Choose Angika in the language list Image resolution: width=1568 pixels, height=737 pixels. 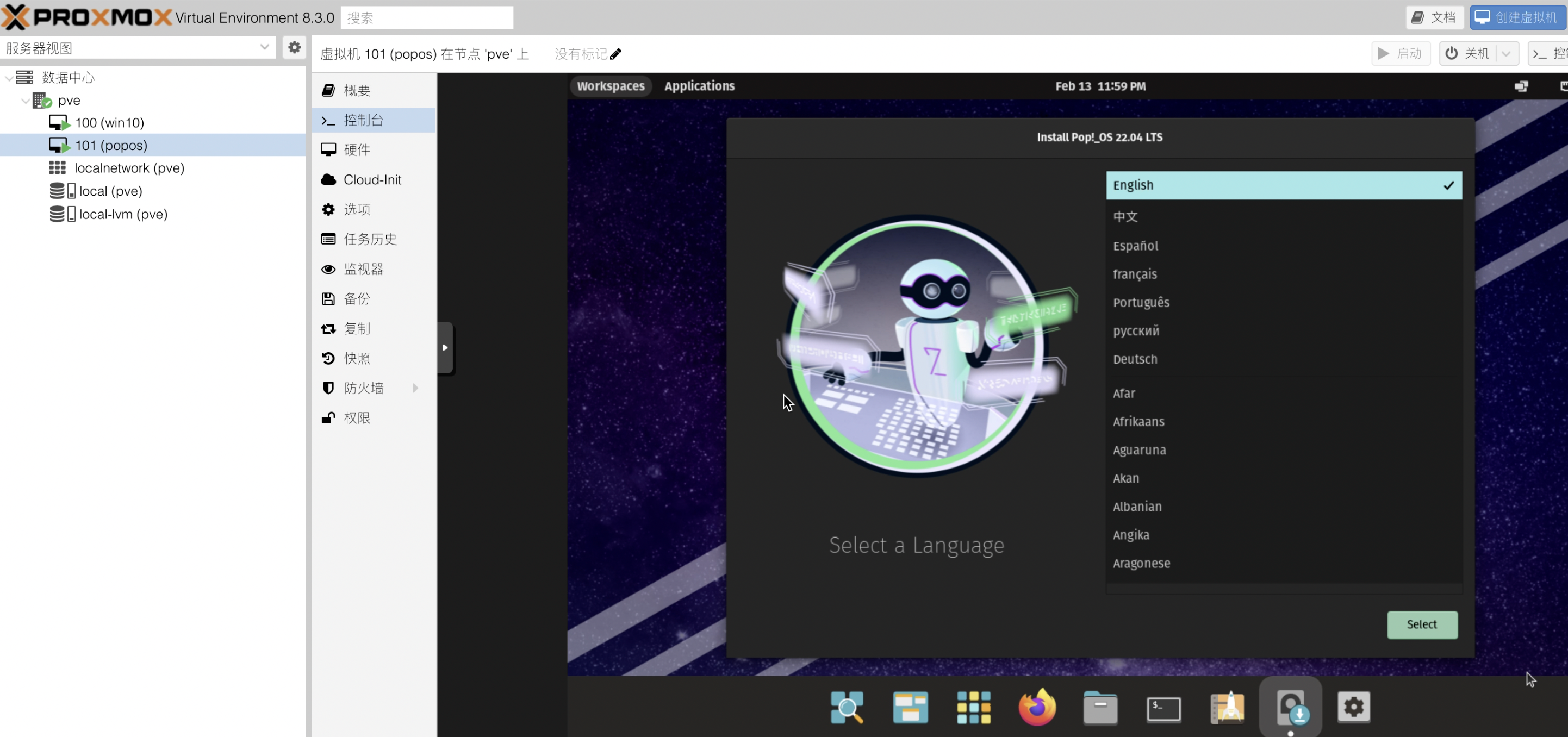click(1284, 535)
